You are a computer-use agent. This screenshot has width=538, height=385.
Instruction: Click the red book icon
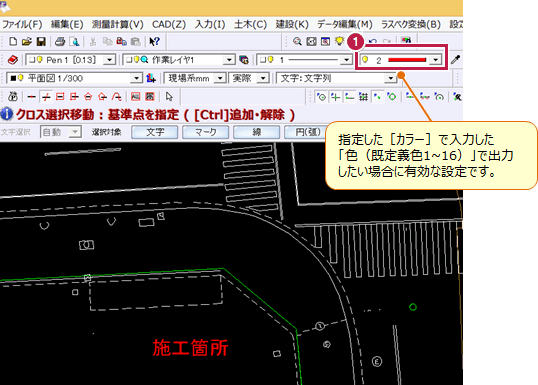point(13,60)
